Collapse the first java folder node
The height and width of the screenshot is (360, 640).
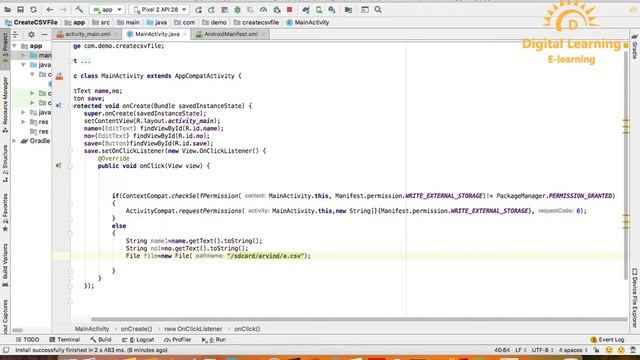click(x=23, y=65)
